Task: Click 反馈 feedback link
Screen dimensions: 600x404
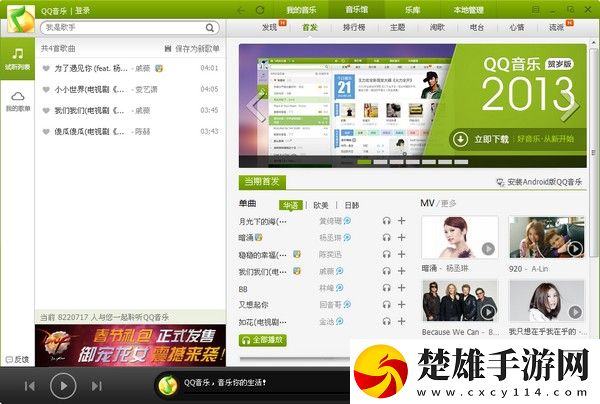Action: pyautogui.click(x=18, y=360)
